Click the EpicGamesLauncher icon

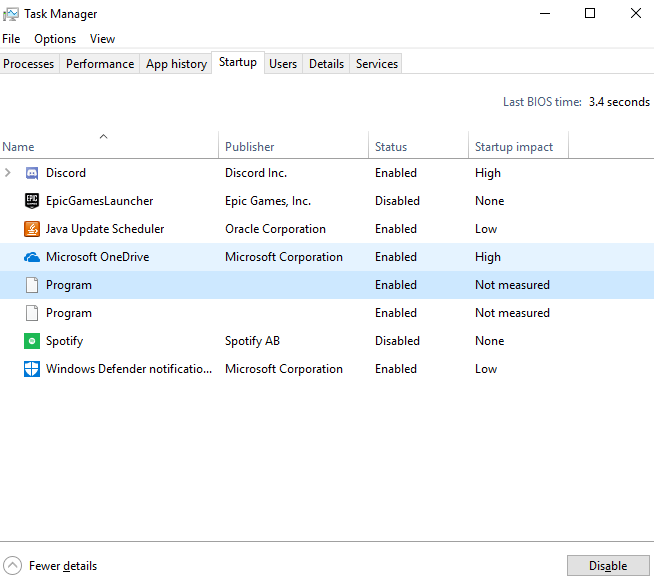(x=32, y=201)
